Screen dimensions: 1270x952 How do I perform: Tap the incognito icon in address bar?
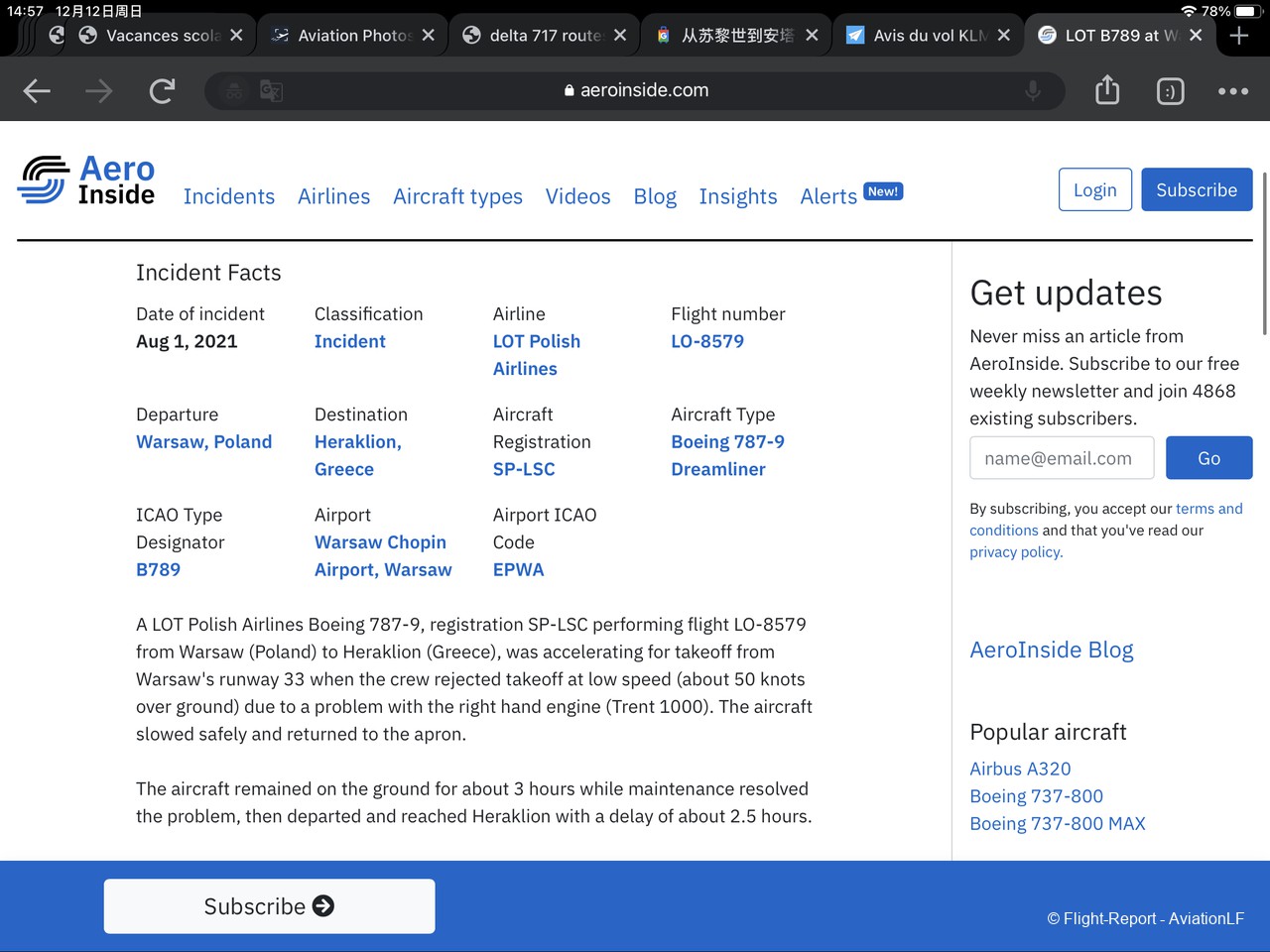tap(234, 91)
